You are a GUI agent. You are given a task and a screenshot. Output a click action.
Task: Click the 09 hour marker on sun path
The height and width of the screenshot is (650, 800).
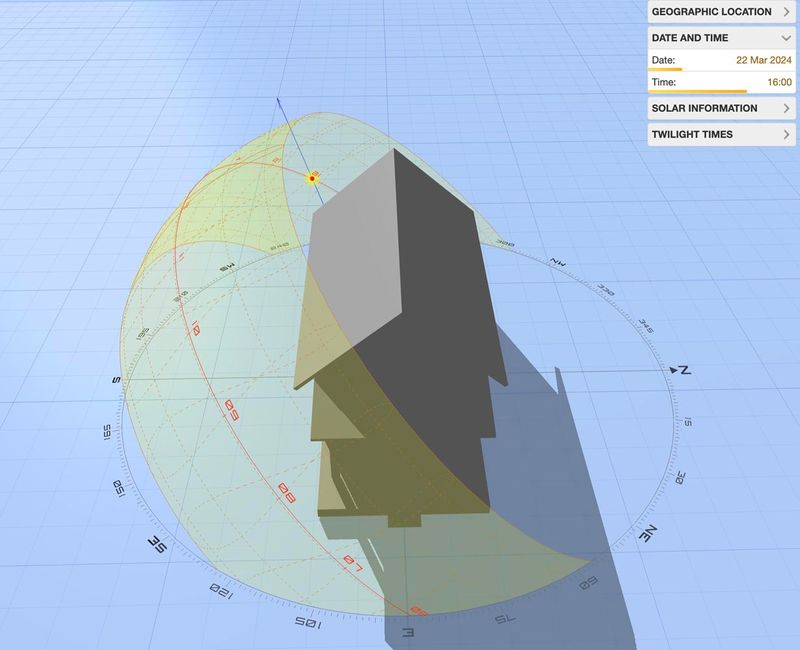click(x=232, y=410)
